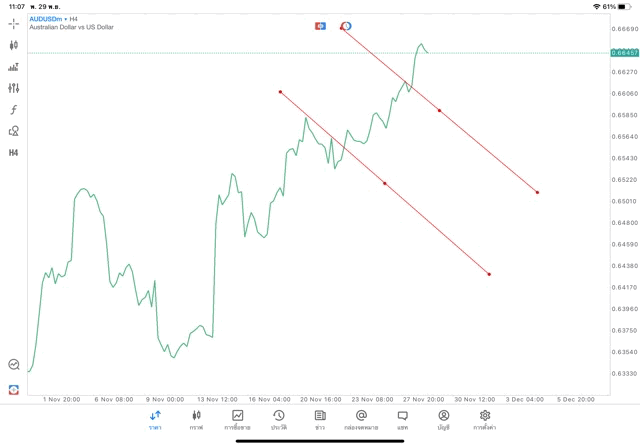Tap the red-blue one-click trading icon

(x=320, y=26)
